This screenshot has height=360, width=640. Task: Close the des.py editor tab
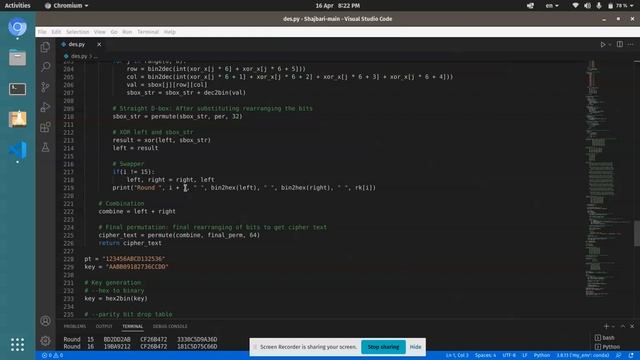click(x=99, y=44)
